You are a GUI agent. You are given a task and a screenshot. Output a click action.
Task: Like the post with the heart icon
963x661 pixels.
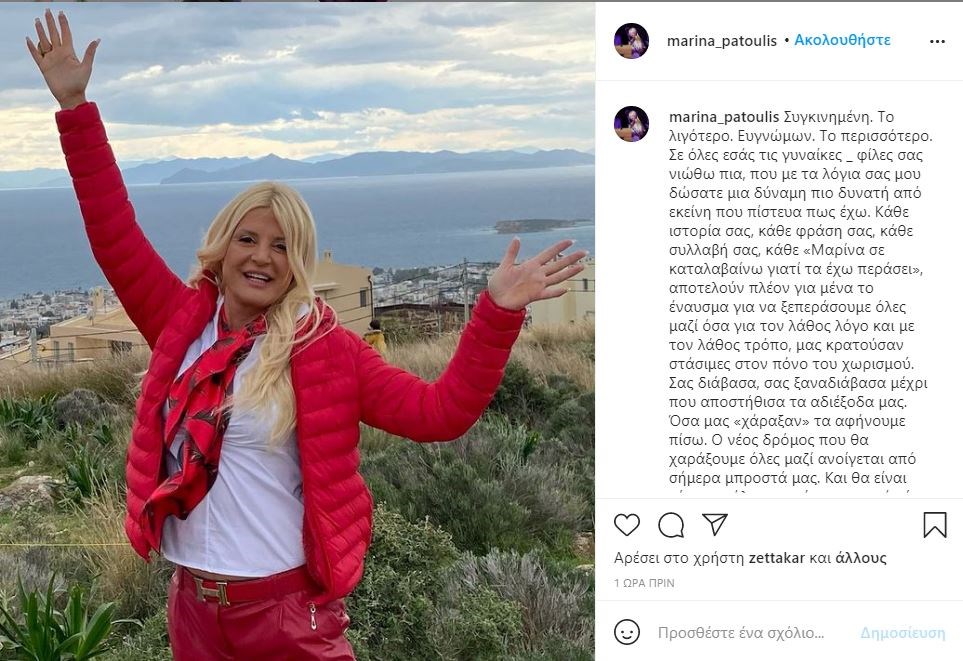click(x=627, y=525)
